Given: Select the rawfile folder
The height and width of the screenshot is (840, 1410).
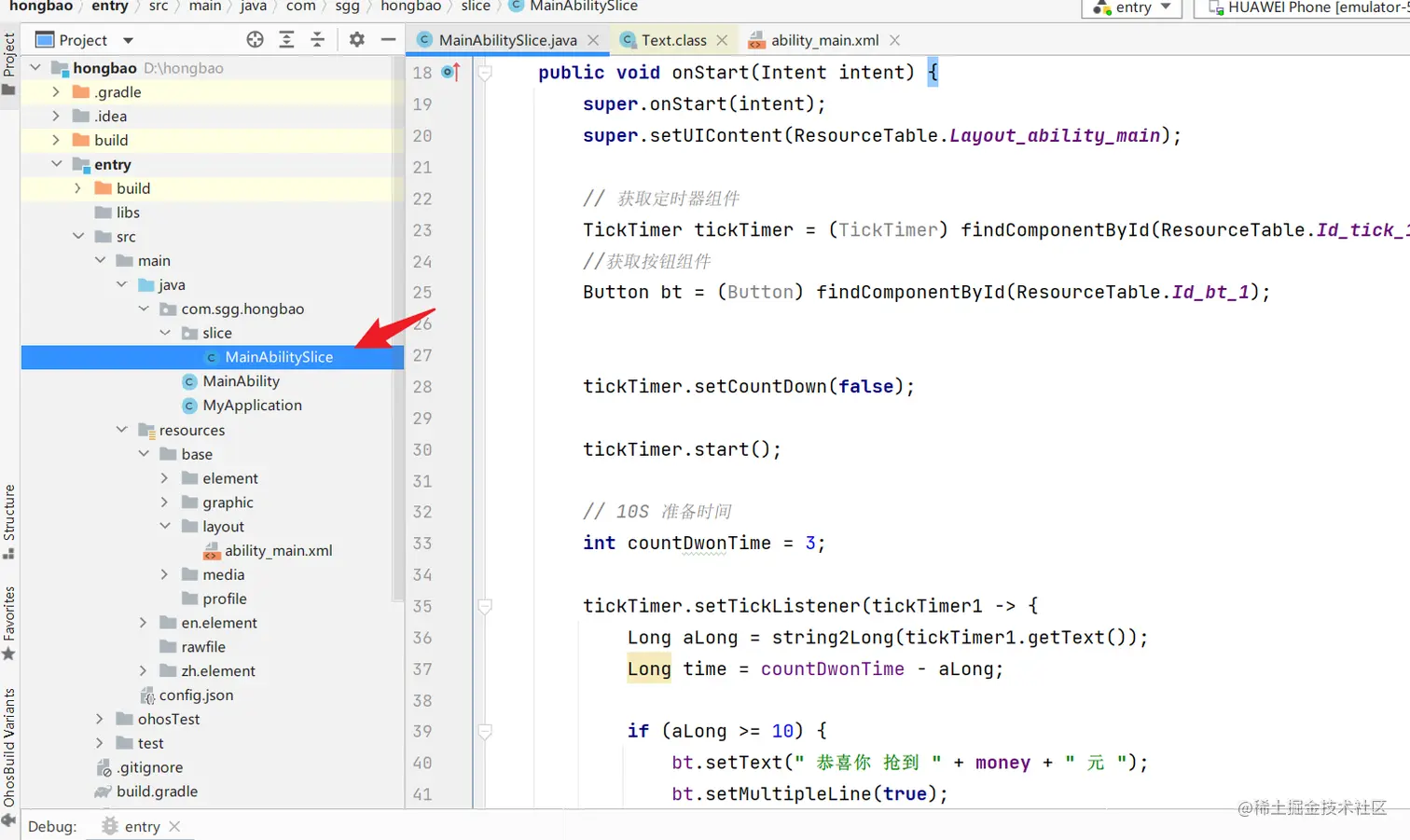Looking at the screenshot, I should (193, 646).
